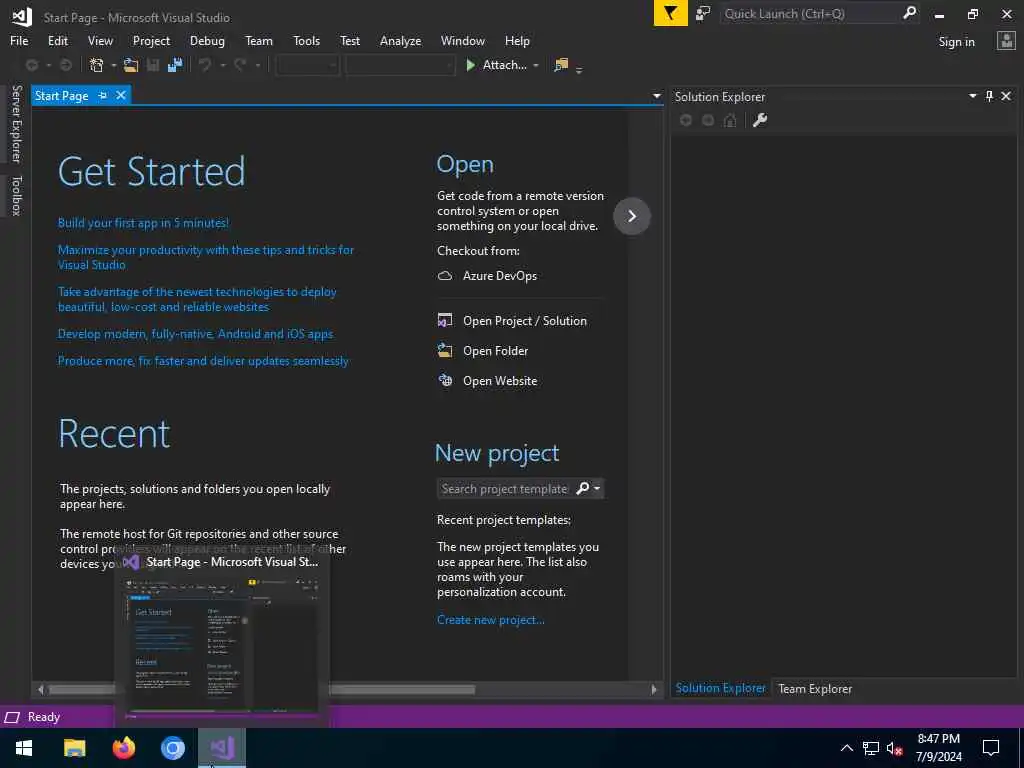
Task: Click Build your first app in 5 minutes link
Action: tap(143, 223)
